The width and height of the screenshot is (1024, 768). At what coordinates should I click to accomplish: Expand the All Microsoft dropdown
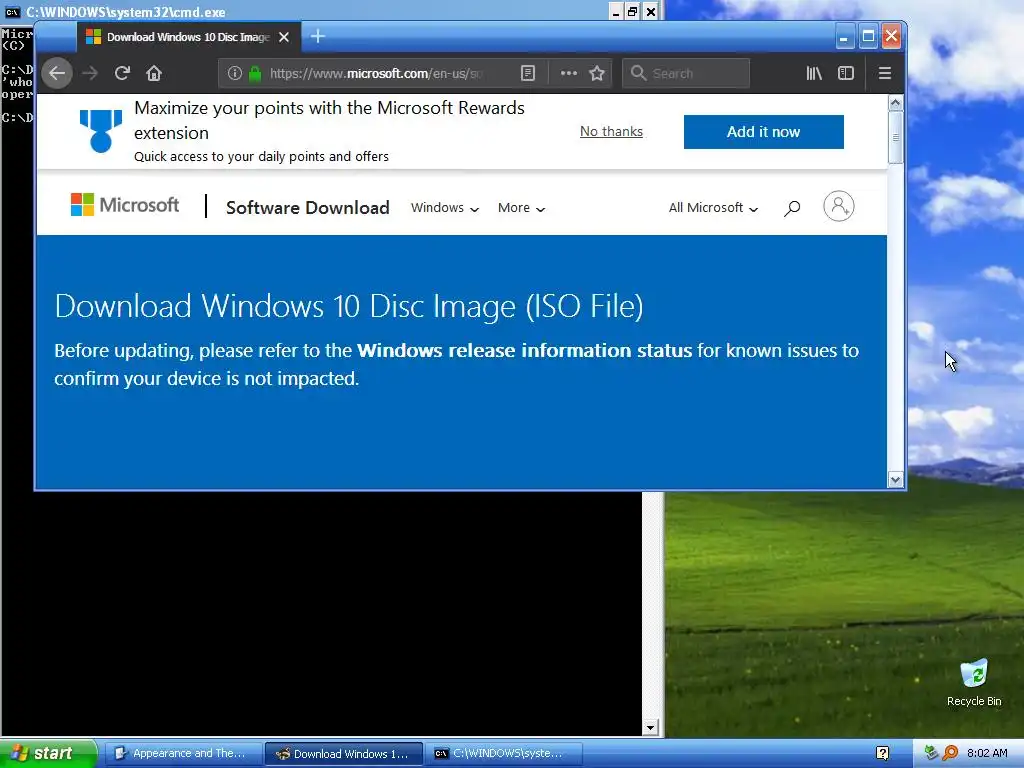tap(713, 208)
